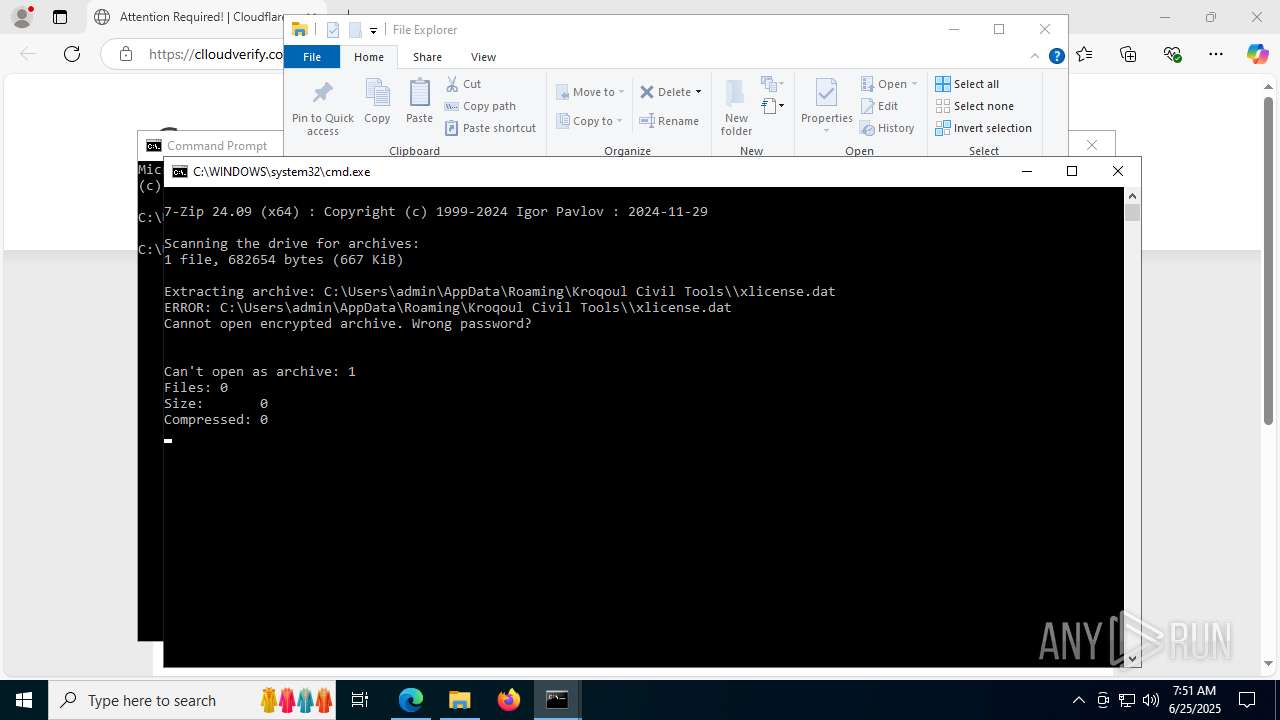The width and height of the screenshot is (1280, 720).
Task: Expand the Properties dropdown arrow
Action: (x=826, y=131)
